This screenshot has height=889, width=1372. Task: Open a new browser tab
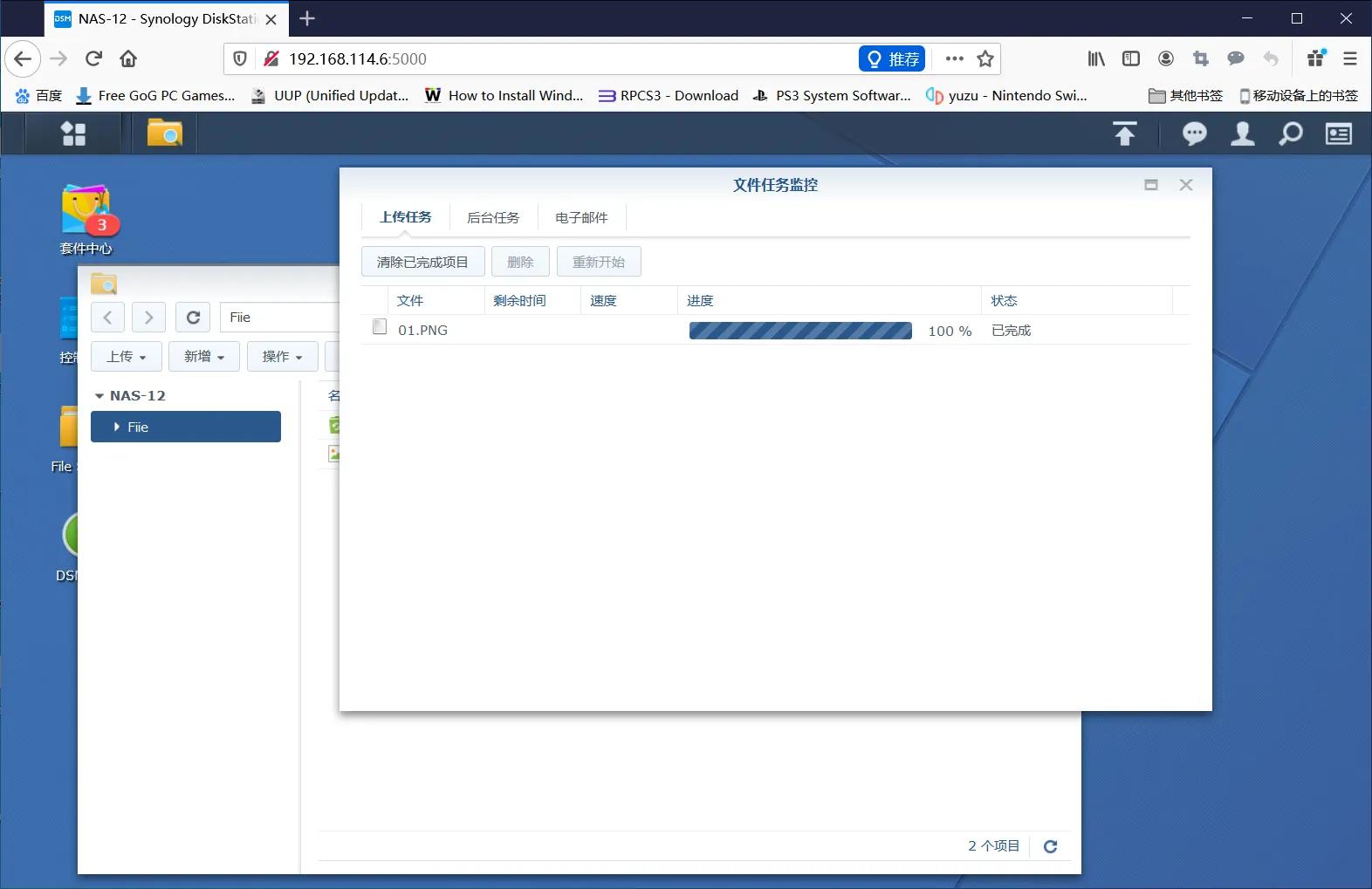pyautogui.click(x=307, y=18)
